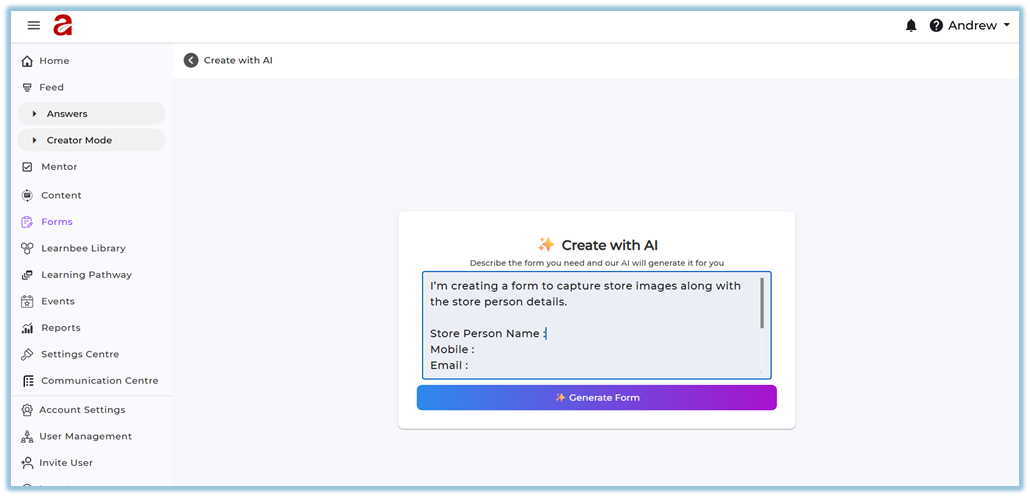Open the hamburger menu icon
Image resolution: width=1030 pixels, height=497 pixels.
pos(34,26)
